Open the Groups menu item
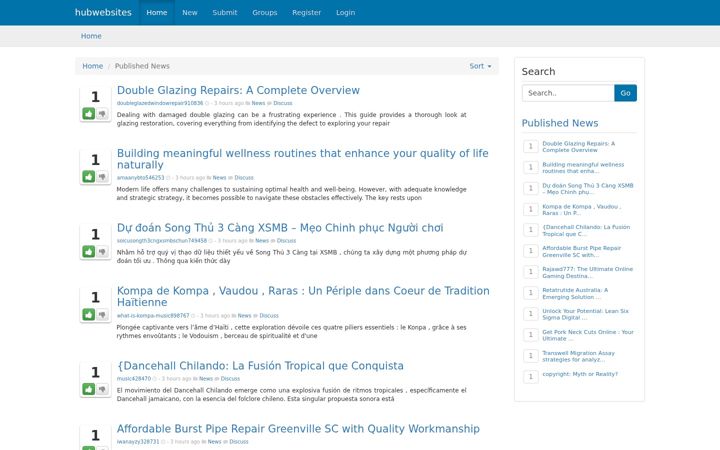Viewport: 720px width, 450px height. click(264, 12)
